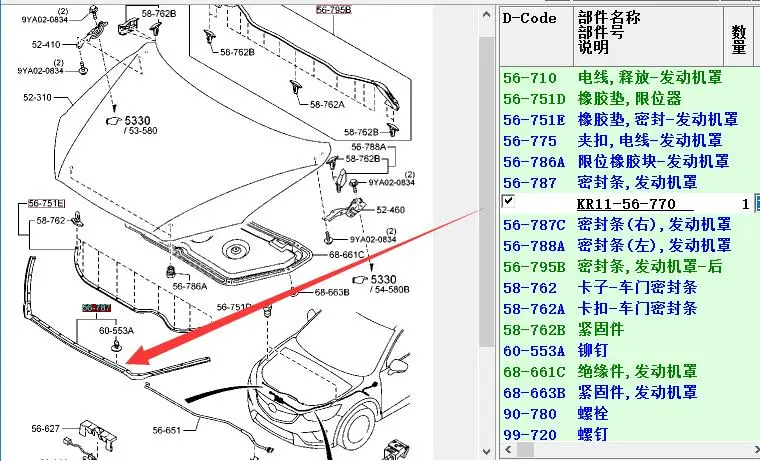The width and height of the screenshot is (760, 461).
Task: Select the 58-762B 紧固件 row
Action: click(629, 330)
